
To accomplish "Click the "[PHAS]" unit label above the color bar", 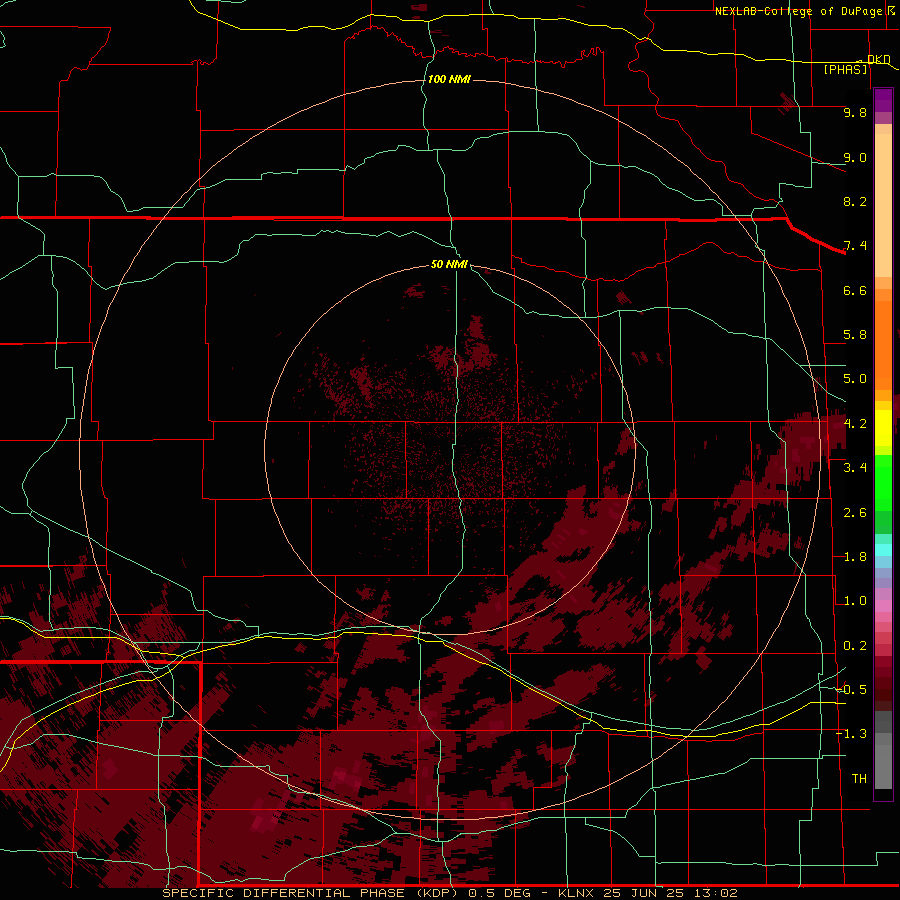I will tap(845, 69).
